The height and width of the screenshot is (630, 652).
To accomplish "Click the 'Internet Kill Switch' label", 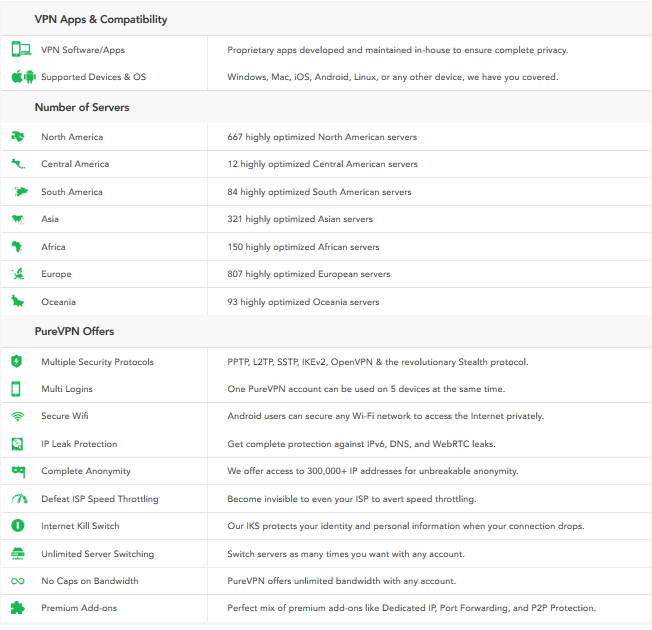I will 80,526.
